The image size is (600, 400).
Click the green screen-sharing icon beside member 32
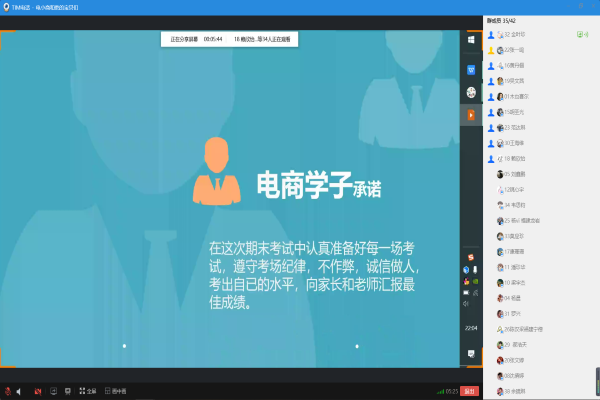[580, 35]
